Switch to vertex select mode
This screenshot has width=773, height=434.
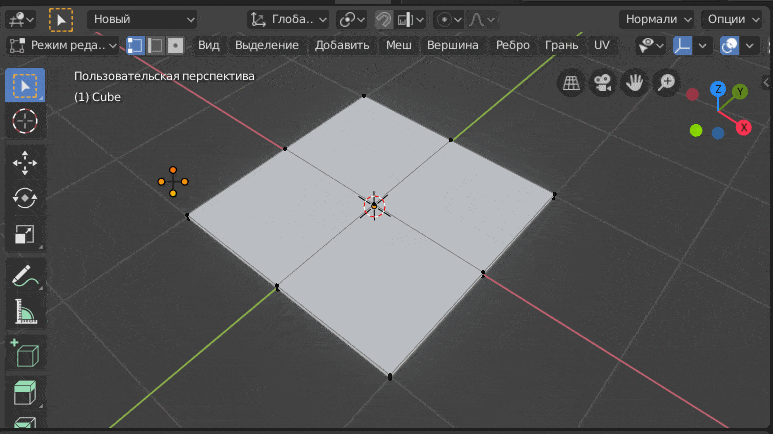pyautogui.click(x=135, y=45)
